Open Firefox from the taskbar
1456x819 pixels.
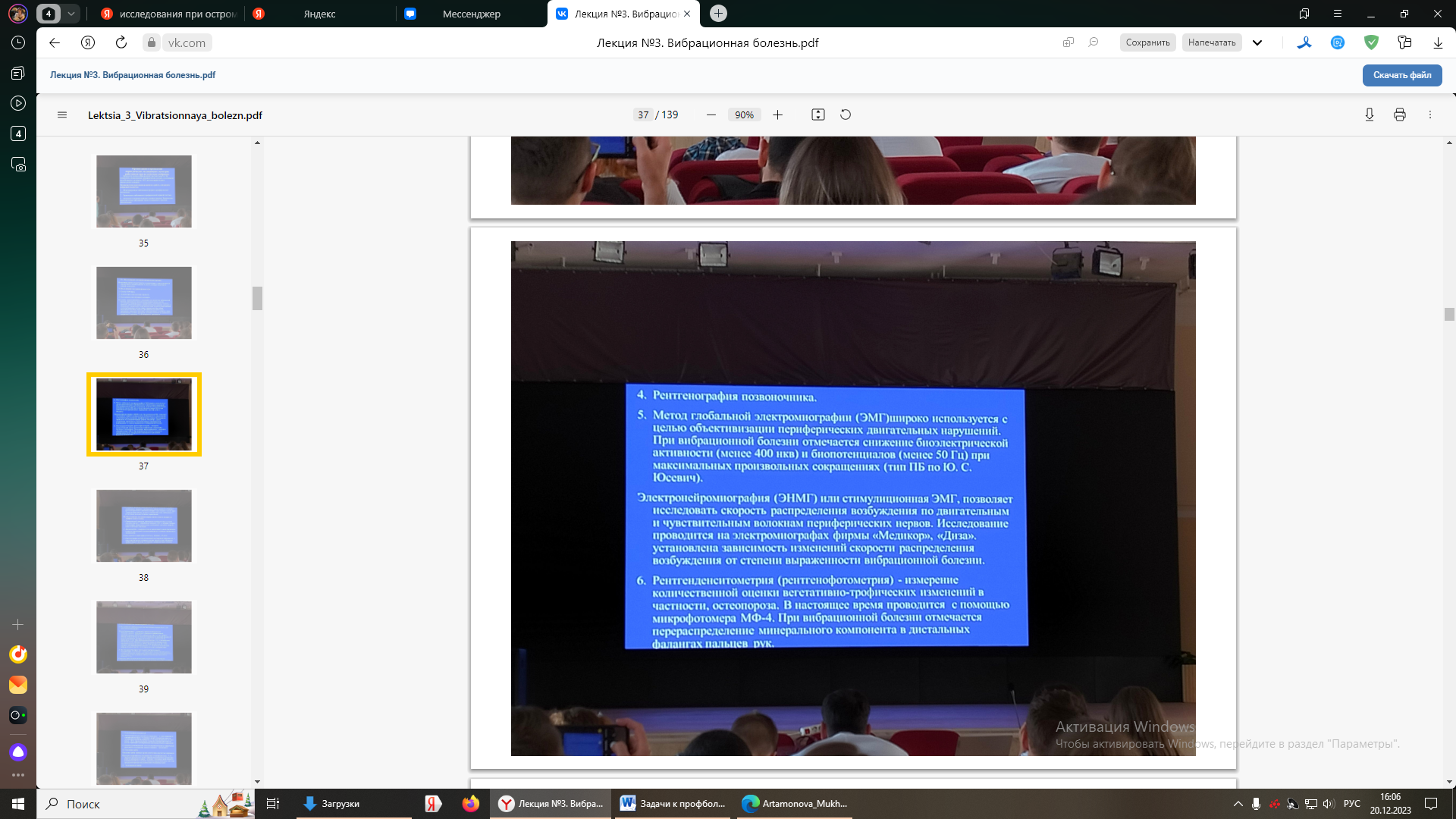[471, 804]
